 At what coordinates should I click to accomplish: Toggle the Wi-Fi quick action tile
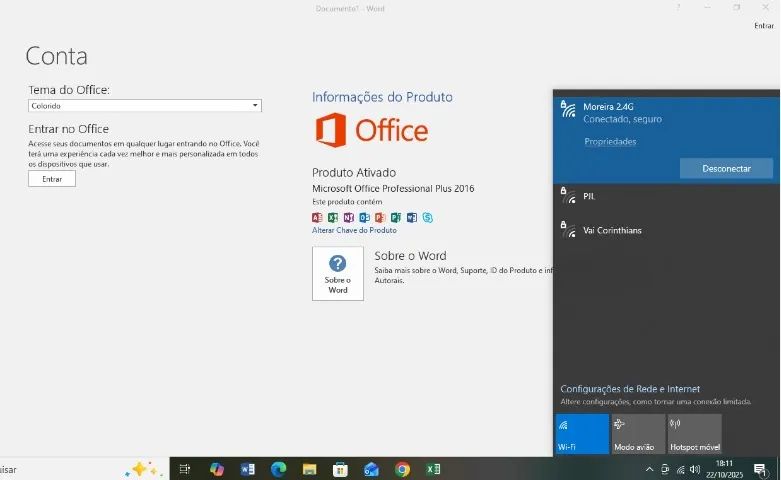[x=582, y=434]
